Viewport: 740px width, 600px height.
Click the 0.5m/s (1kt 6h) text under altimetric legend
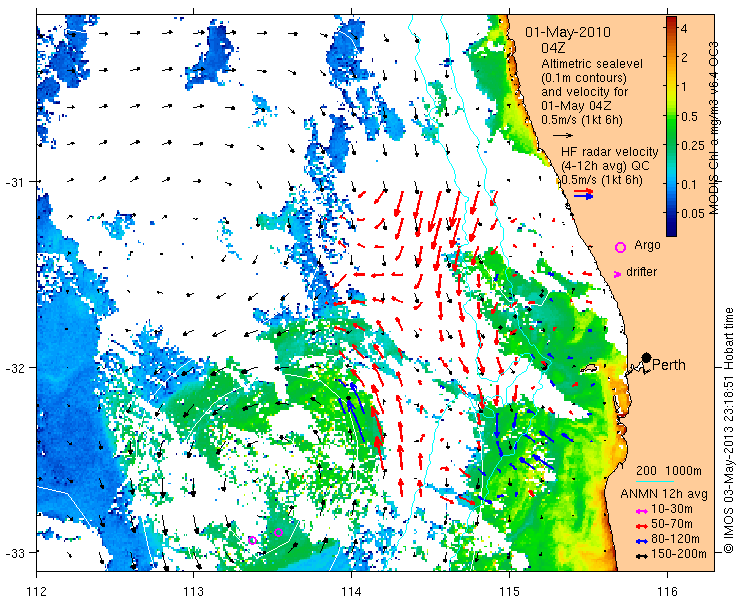pyautogui.click(x=582, y=120)
